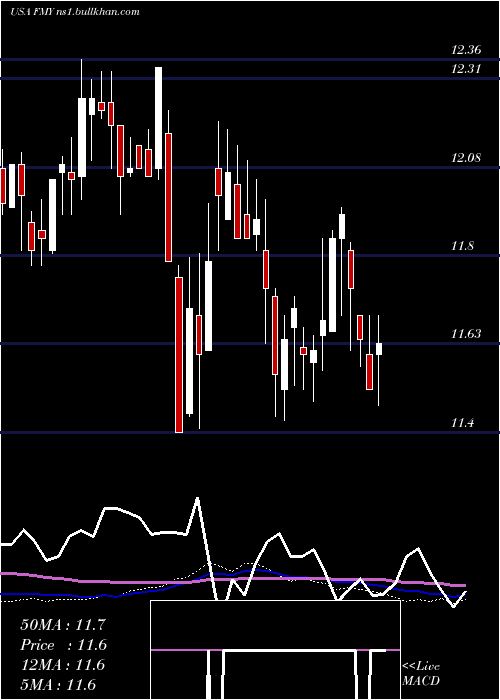Click the 12.36 price level label
The width and height of the screenshot is (500, 700).
click(466, 50)
